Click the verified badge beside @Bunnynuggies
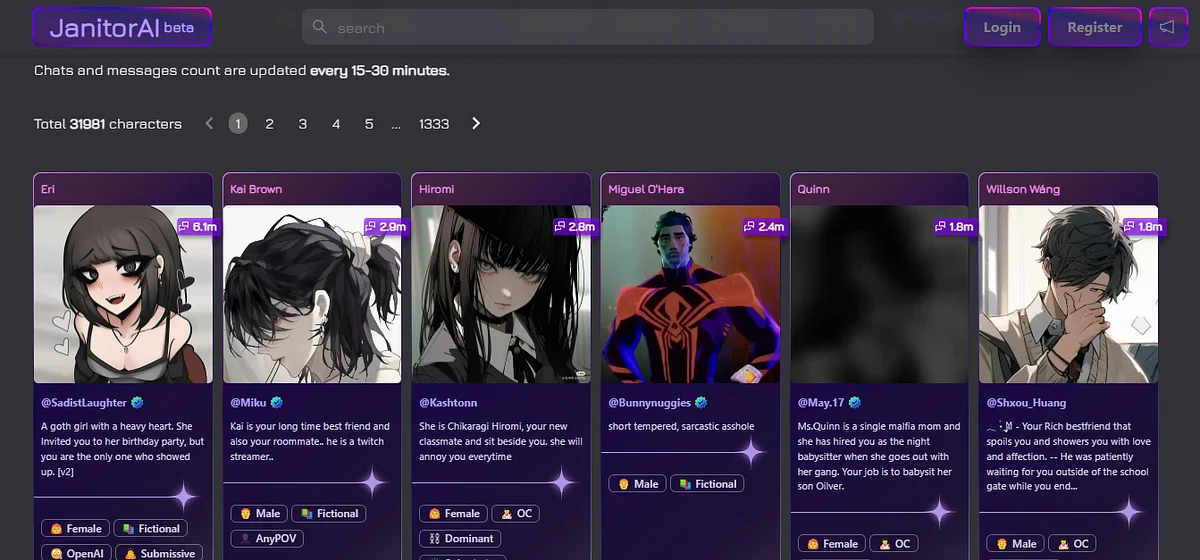Screen dimensions: 1200x560 pyautogui.click(x=703, y=402)
